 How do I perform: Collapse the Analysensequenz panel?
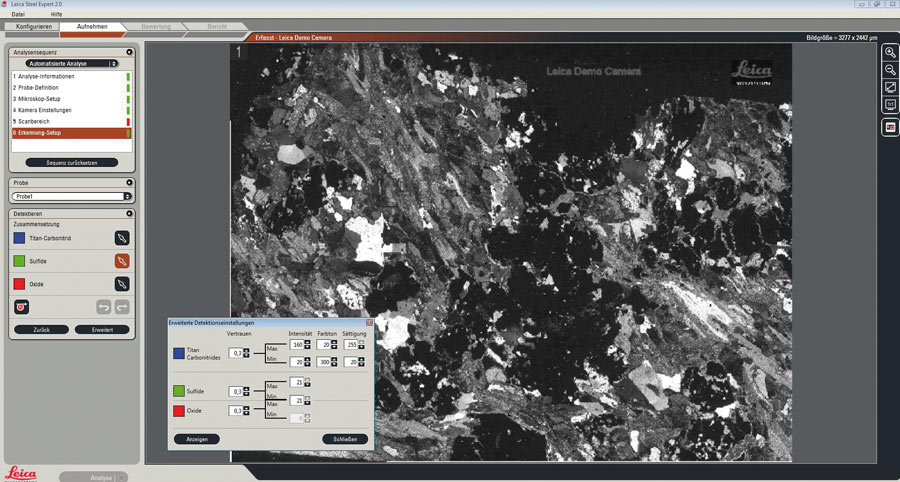[129, 51]
